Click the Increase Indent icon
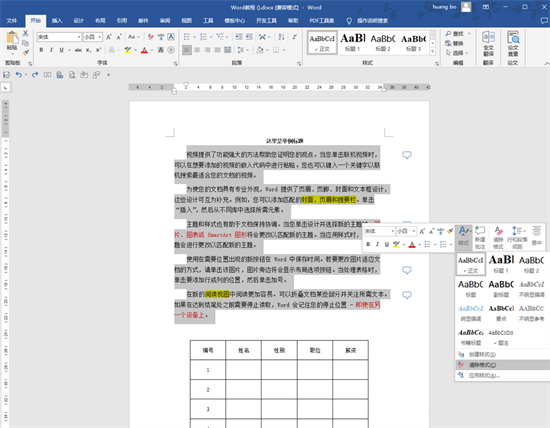This screenshot has width=550, height=428. 249,37
